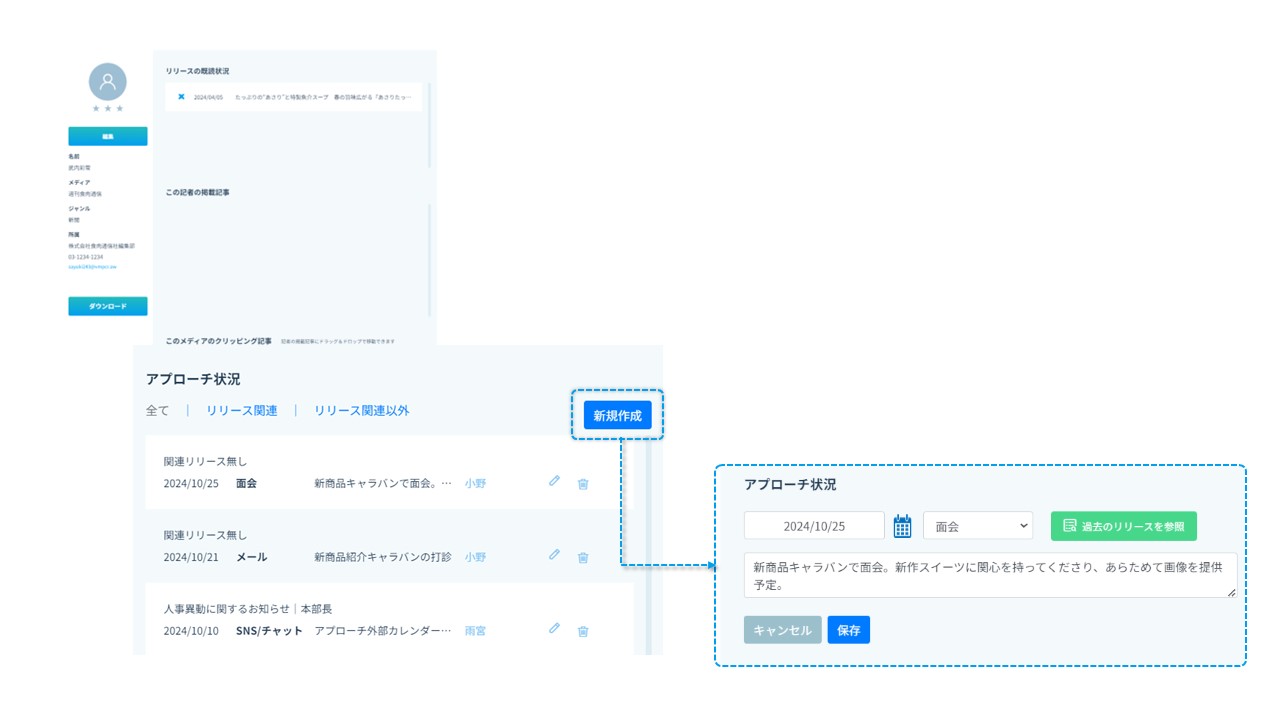Screen dimensions: 1280x720
Task: Open pencil editor for the SNS/チャット entry
Action: coord(554,629)
